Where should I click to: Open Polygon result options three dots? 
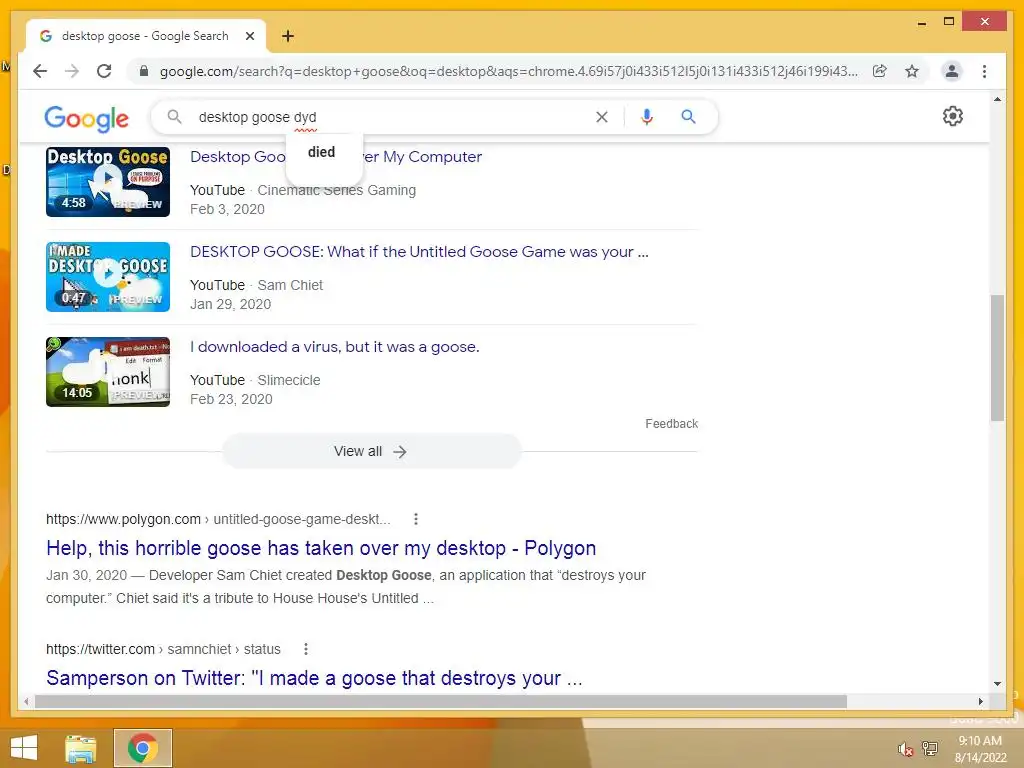(x=415, y=519)
